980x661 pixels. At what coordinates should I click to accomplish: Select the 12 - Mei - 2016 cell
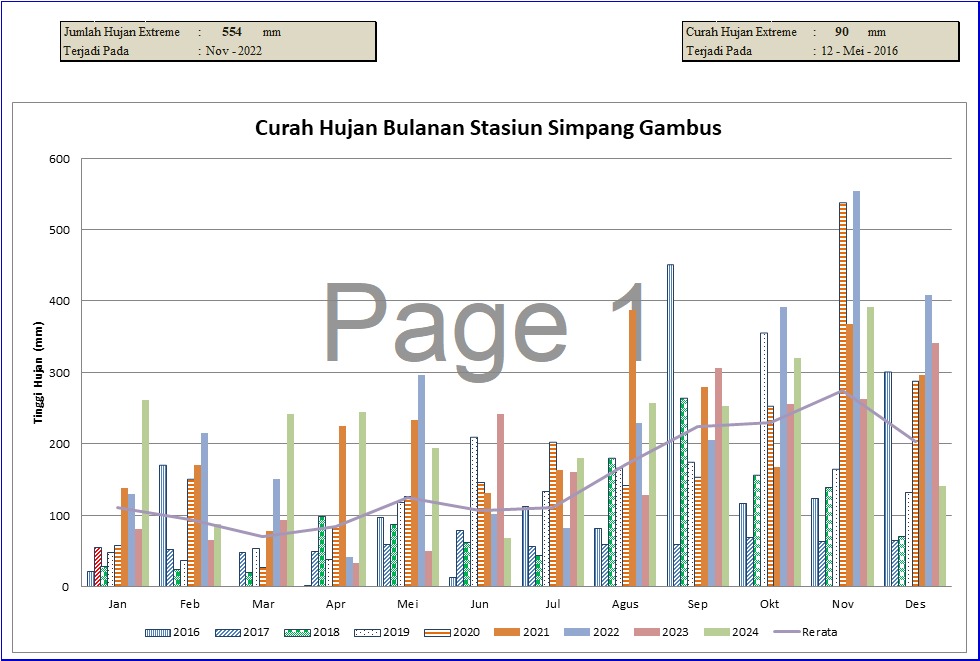point(859,51)
